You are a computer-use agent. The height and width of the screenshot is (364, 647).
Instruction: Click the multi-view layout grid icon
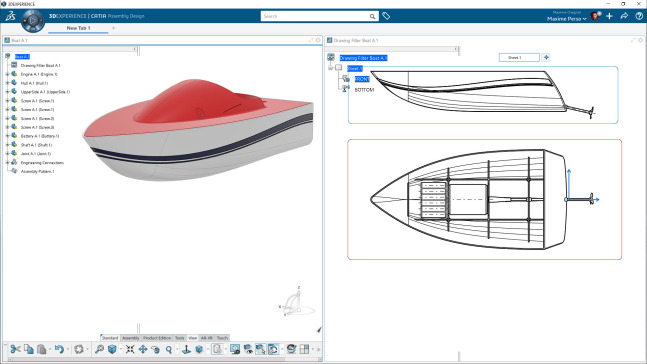[x=305, y=349]
